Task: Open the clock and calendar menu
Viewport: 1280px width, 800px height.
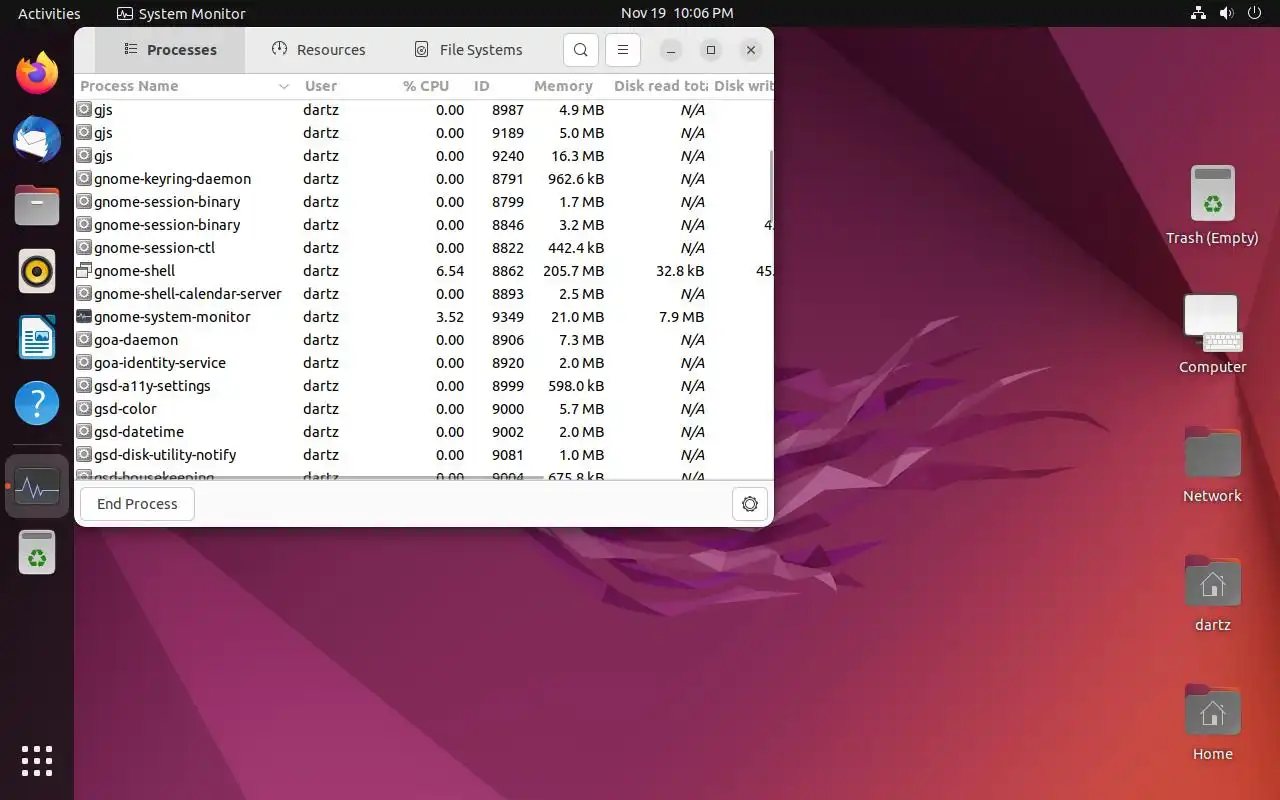Action: click(677, 13)
